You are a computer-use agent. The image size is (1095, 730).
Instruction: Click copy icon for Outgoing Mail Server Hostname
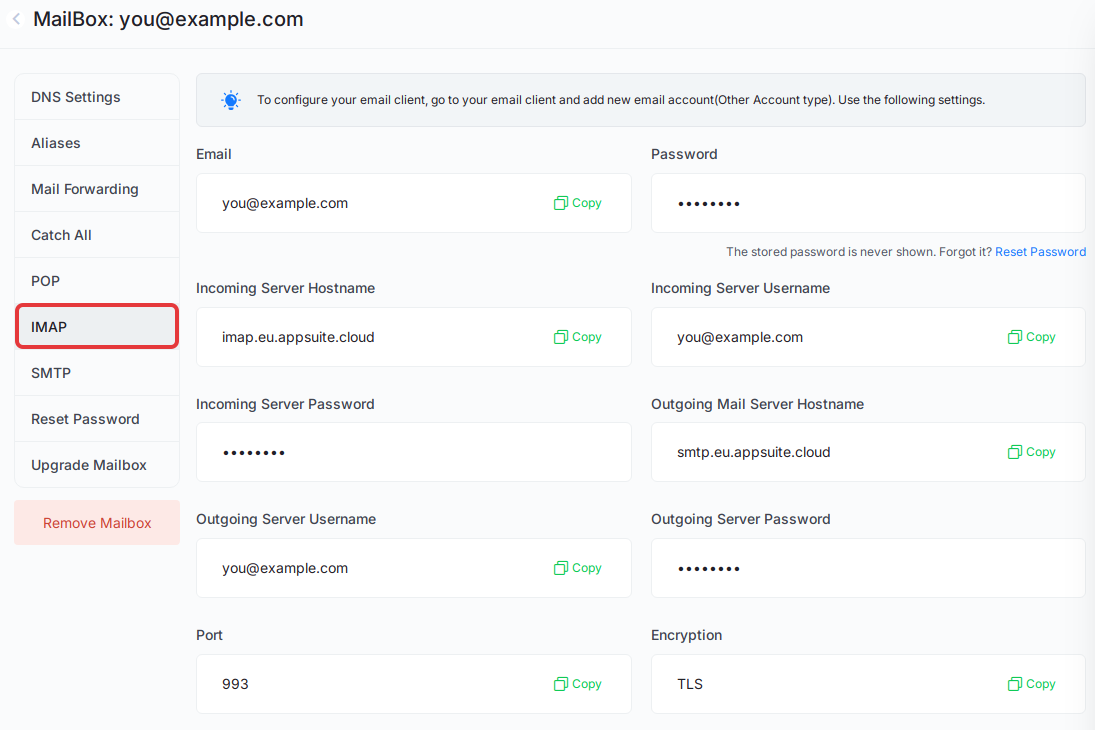pos(1015,452)
